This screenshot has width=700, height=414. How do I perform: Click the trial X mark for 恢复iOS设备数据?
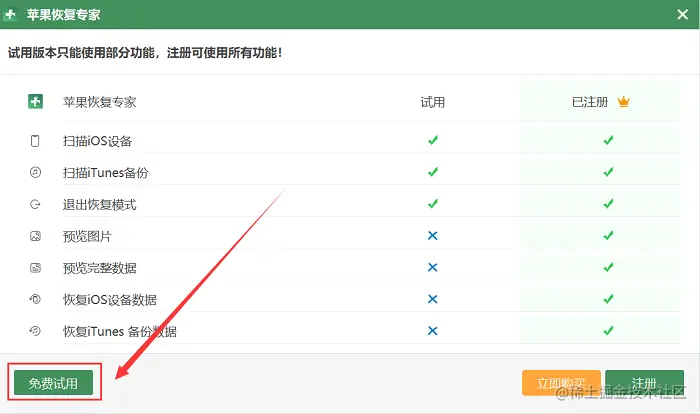click(x=433, y=299)
